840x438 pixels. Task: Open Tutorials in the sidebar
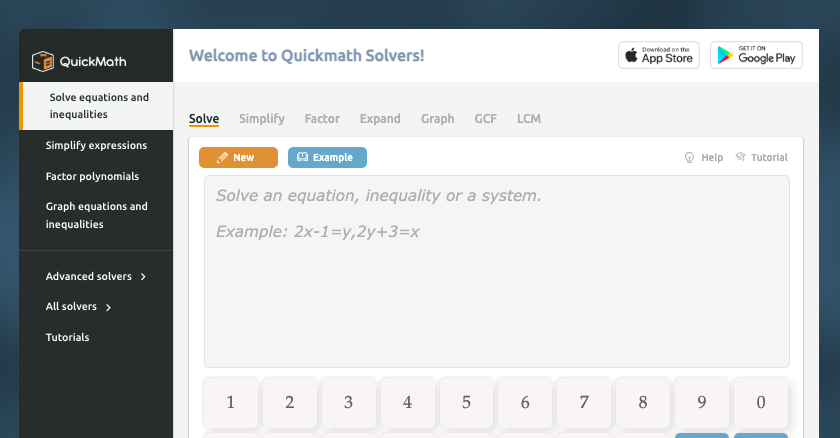(x=68, y=337)
